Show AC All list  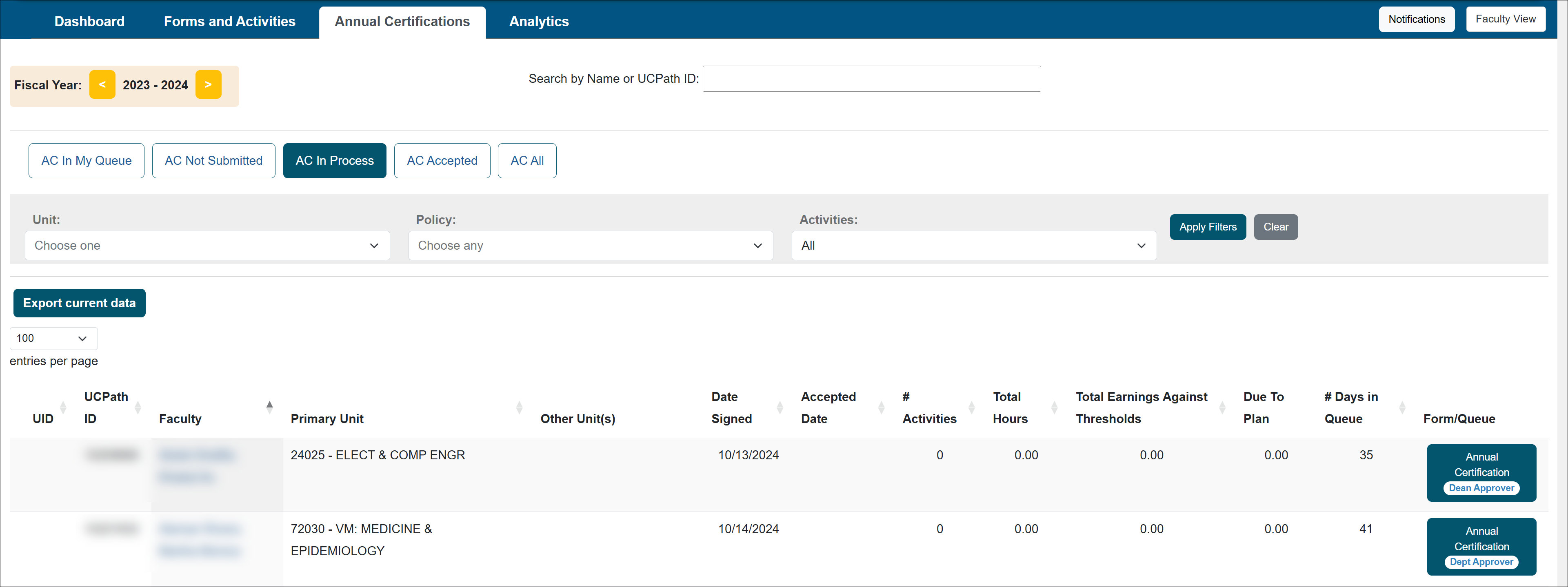pos(527,161)
